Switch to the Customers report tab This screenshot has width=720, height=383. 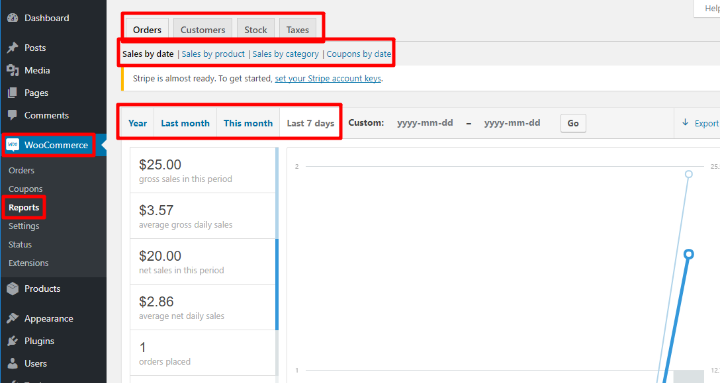tap(202, 29)
